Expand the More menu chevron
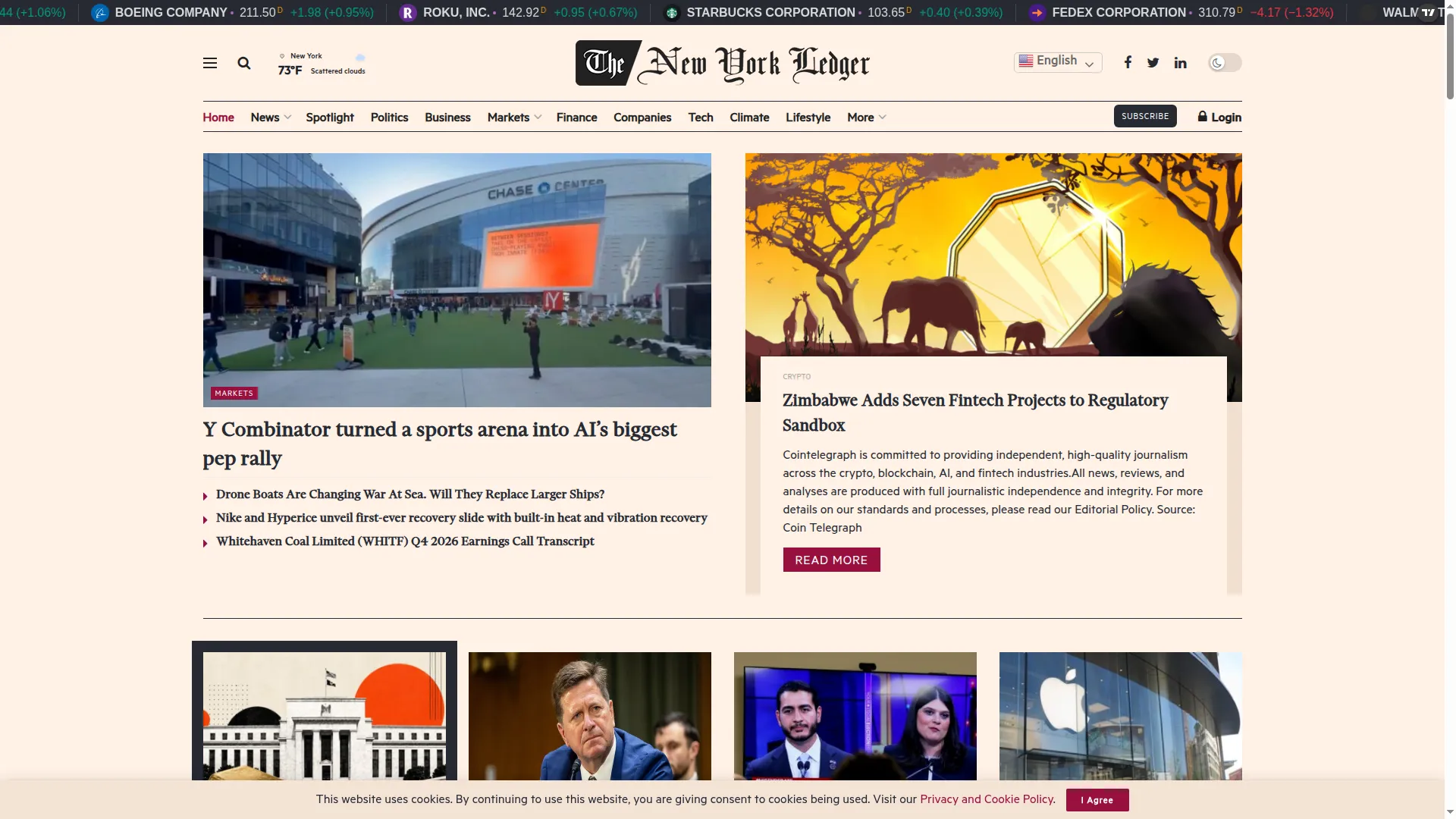This screenshot has width=1456, height=819. coord(882,117)
